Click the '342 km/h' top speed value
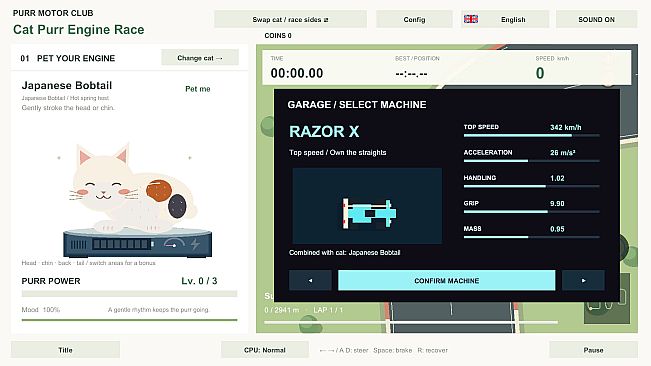This screenshot has width=651, height=366. pos(565,127)
